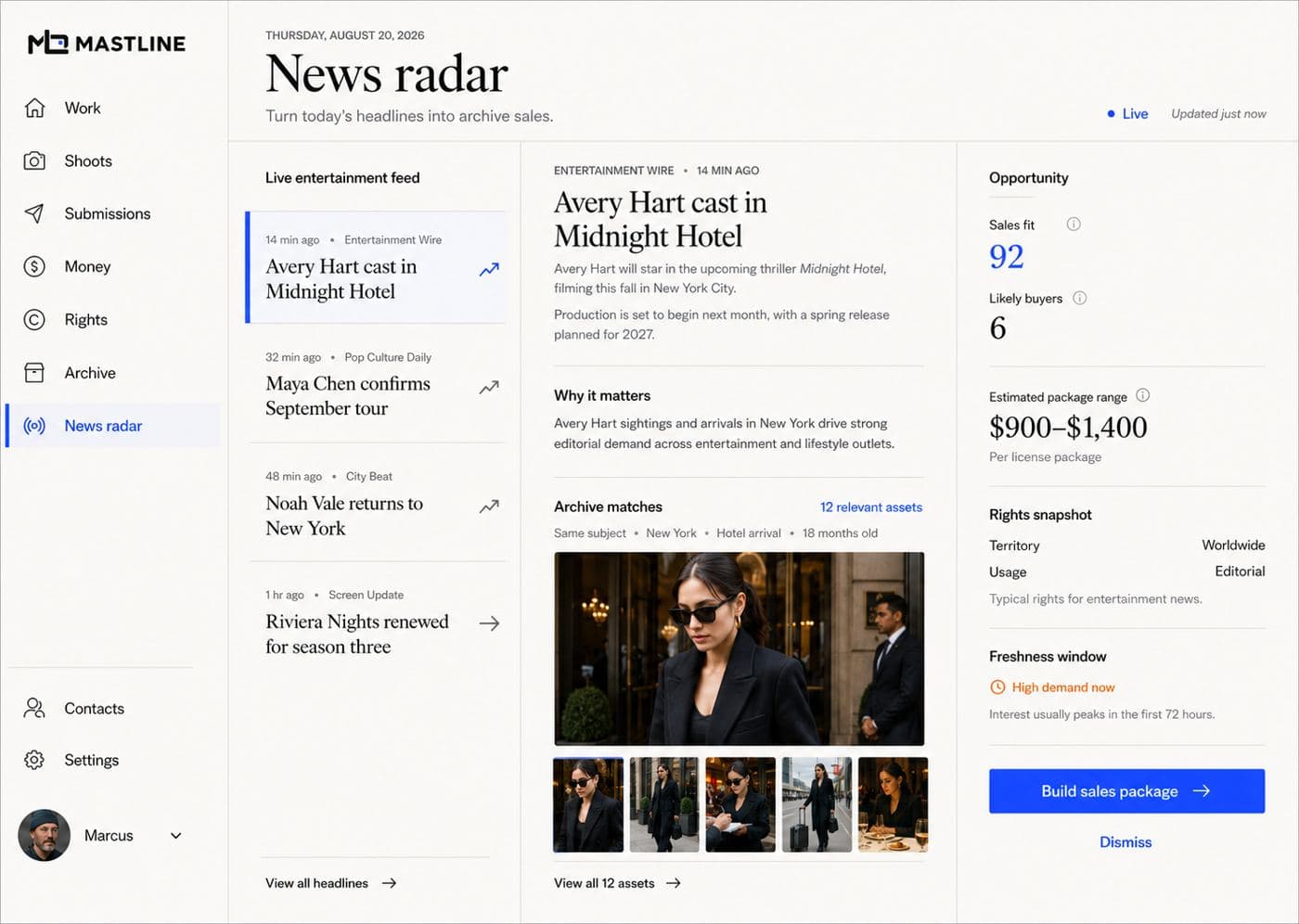This screenshot has height=924, width=1299.
Task: Click the News radar broadcast icon
Action: point(34,426)
